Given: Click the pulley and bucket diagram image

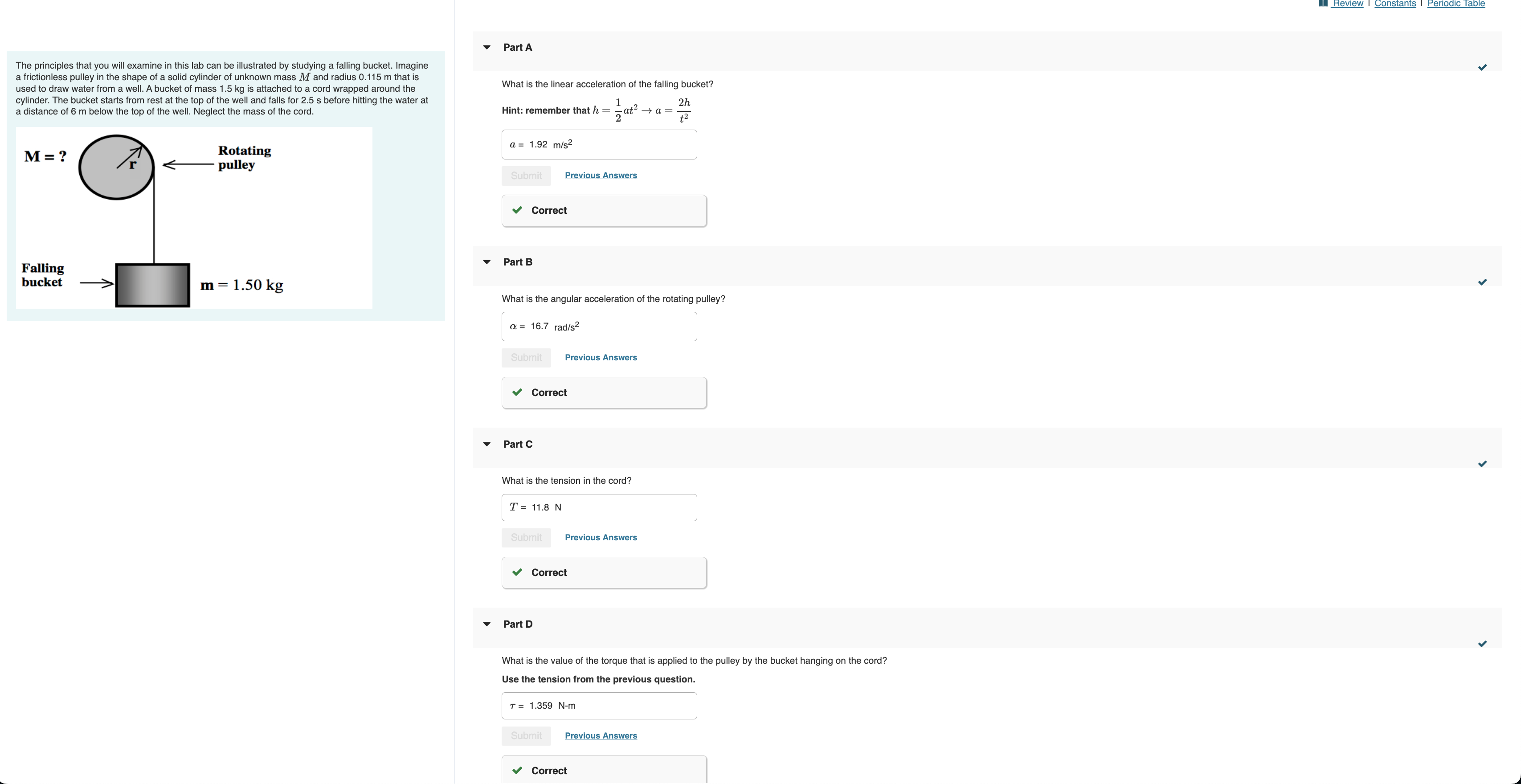Looking at the screenshot, I should (x=194, y=218).
